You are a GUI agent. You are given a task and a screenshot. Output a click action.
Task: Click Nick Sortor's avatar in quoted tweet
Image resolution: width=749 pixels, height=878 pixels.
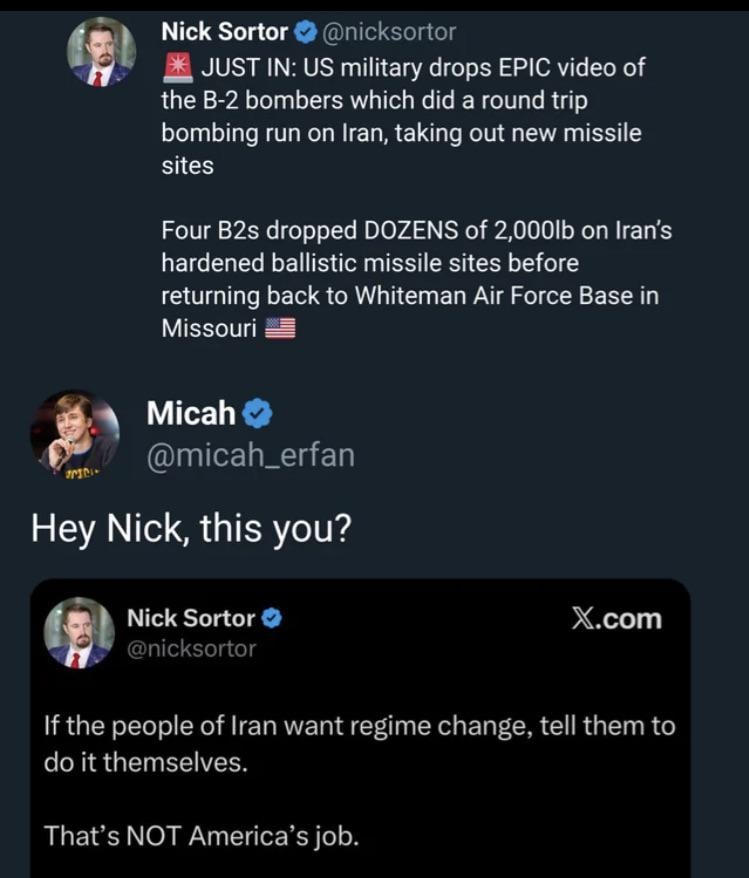point(79,632)
